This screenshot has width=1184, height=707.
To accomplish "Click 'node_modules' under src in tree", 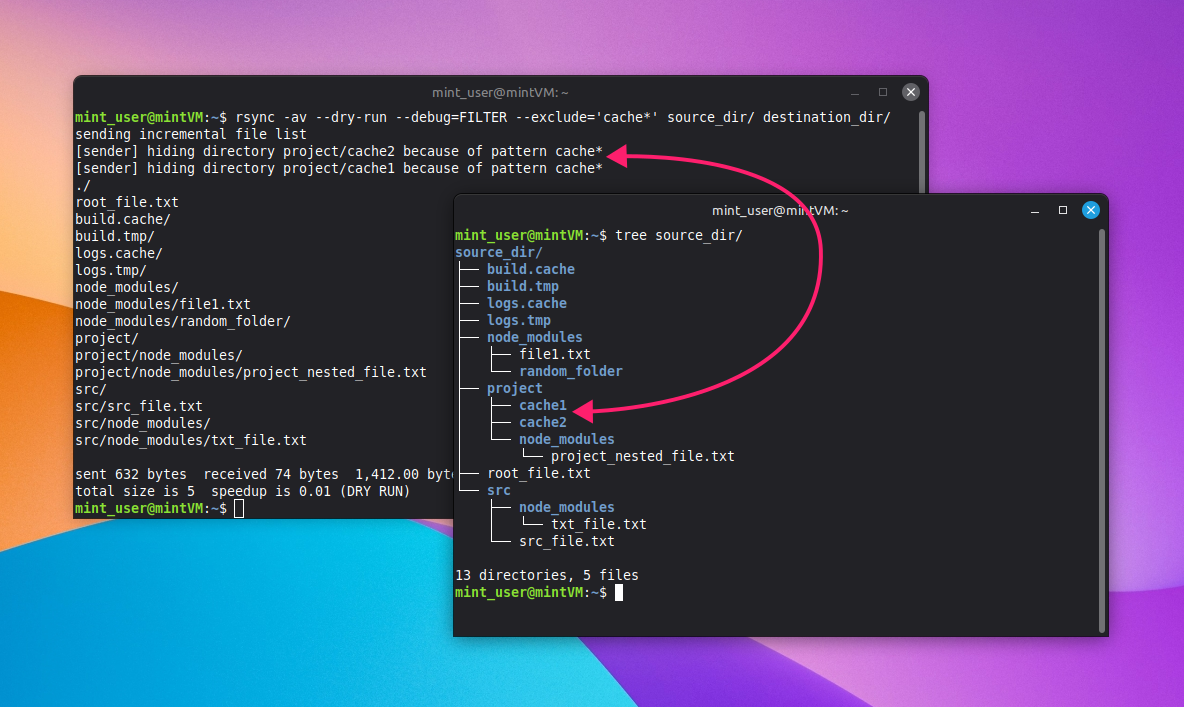I will click(566, 507).
